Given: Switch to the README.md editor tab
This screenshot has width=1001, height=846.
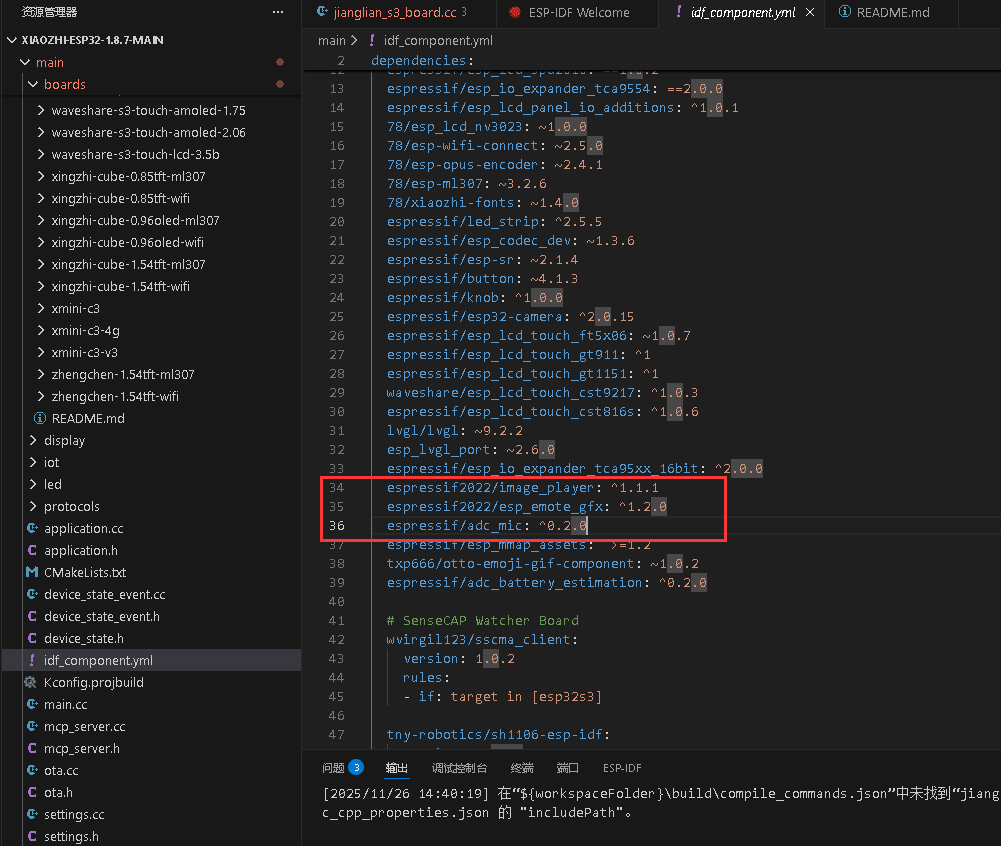Looking at the screenshot, I should point(892,12).
